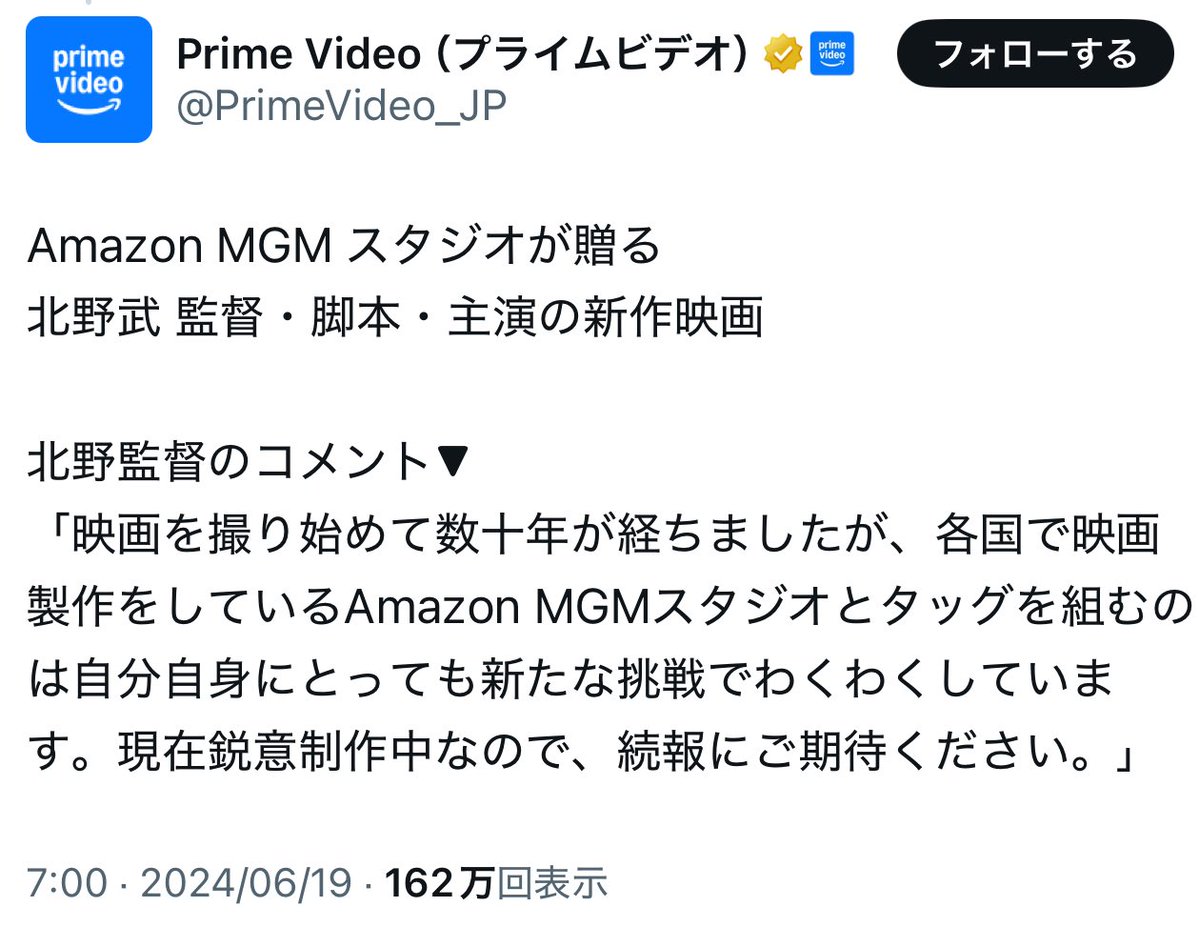Screen dimensions: 1199x947
Task: Click the ▼ symbol after 北野監督のコメント
Action: (x=452, y=460)
